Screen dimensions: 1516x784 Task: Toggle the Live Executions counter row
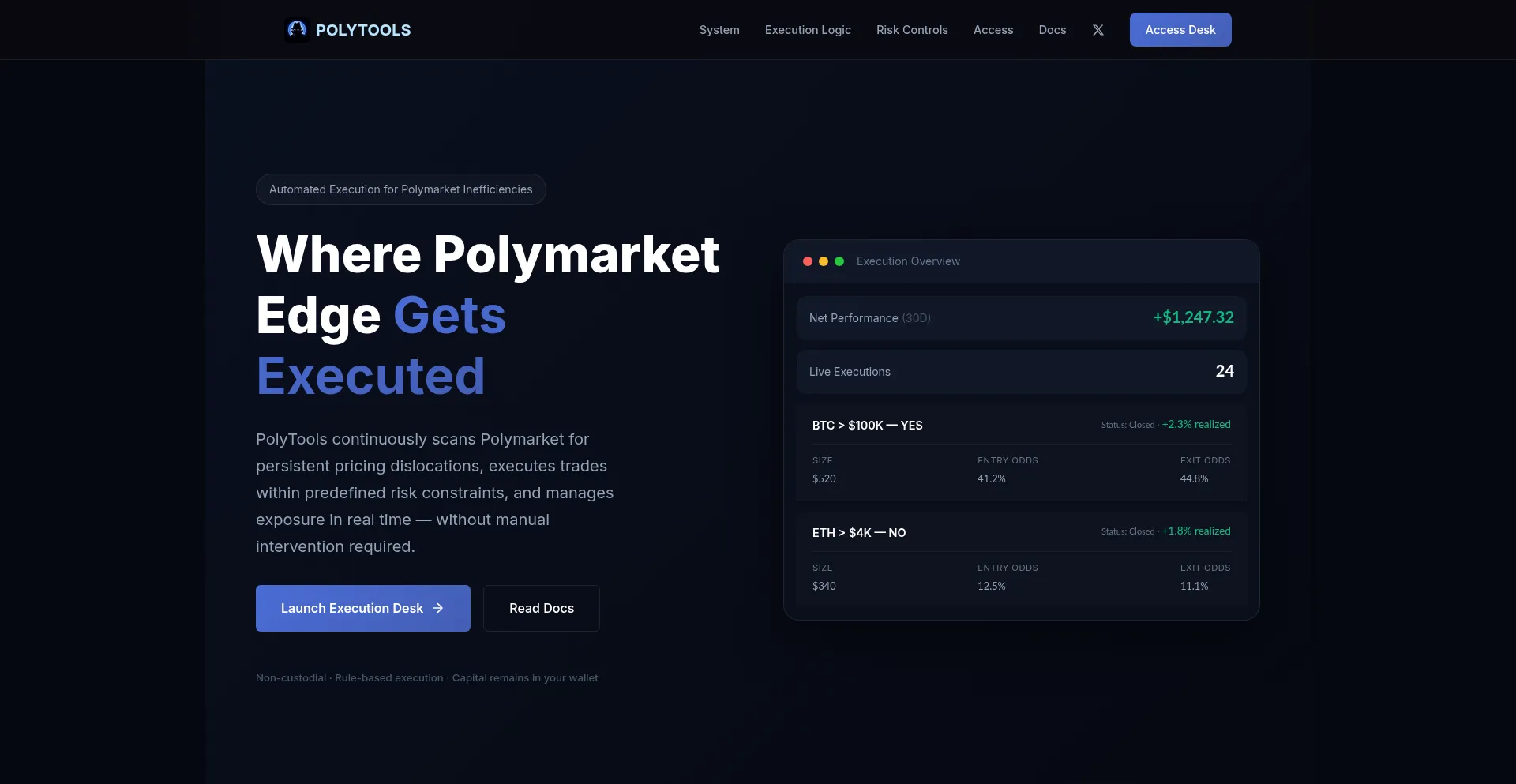point(1020,371)
